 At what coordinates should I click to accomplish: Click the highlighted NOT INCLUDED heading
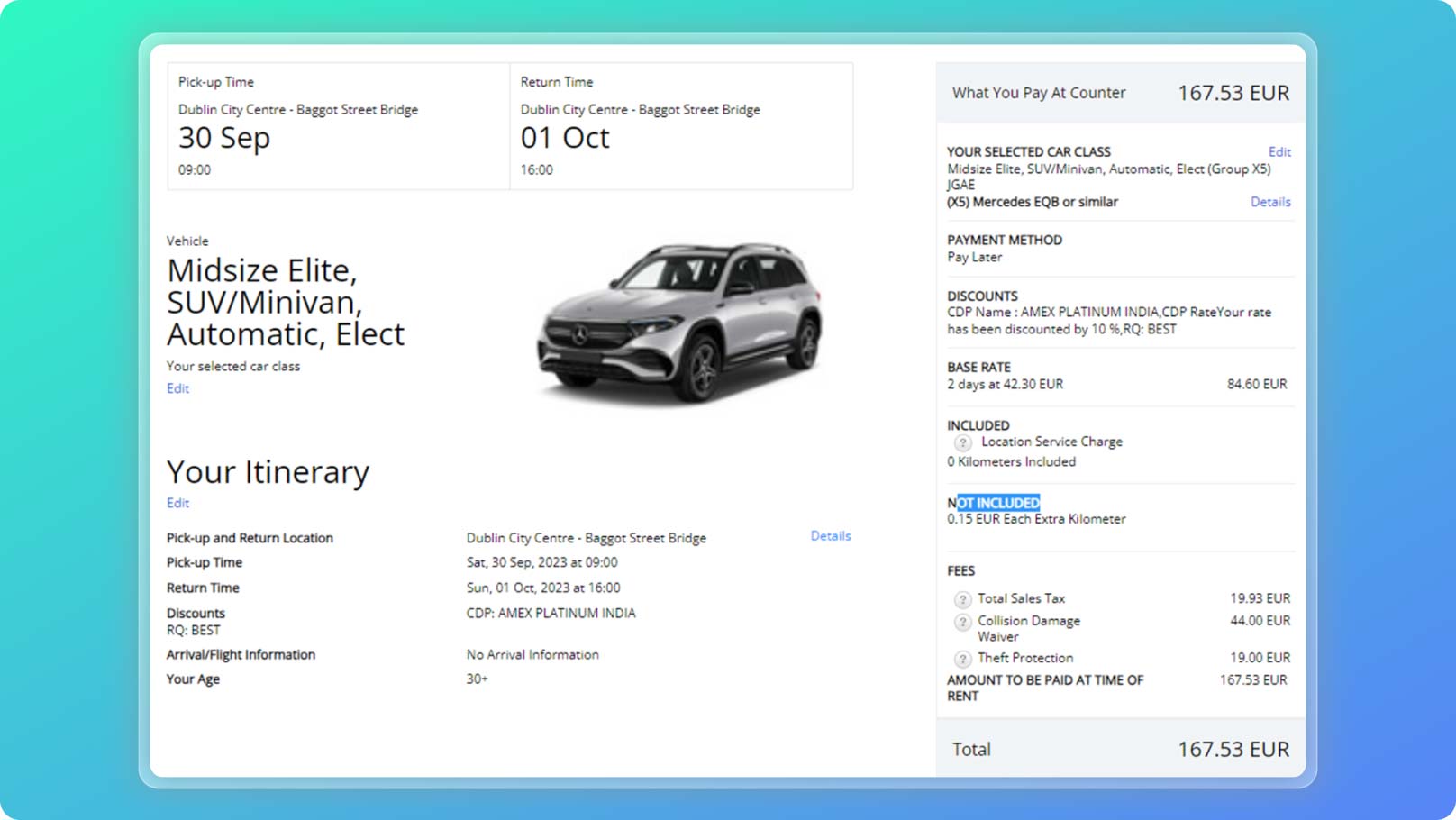tap(993, 503)
